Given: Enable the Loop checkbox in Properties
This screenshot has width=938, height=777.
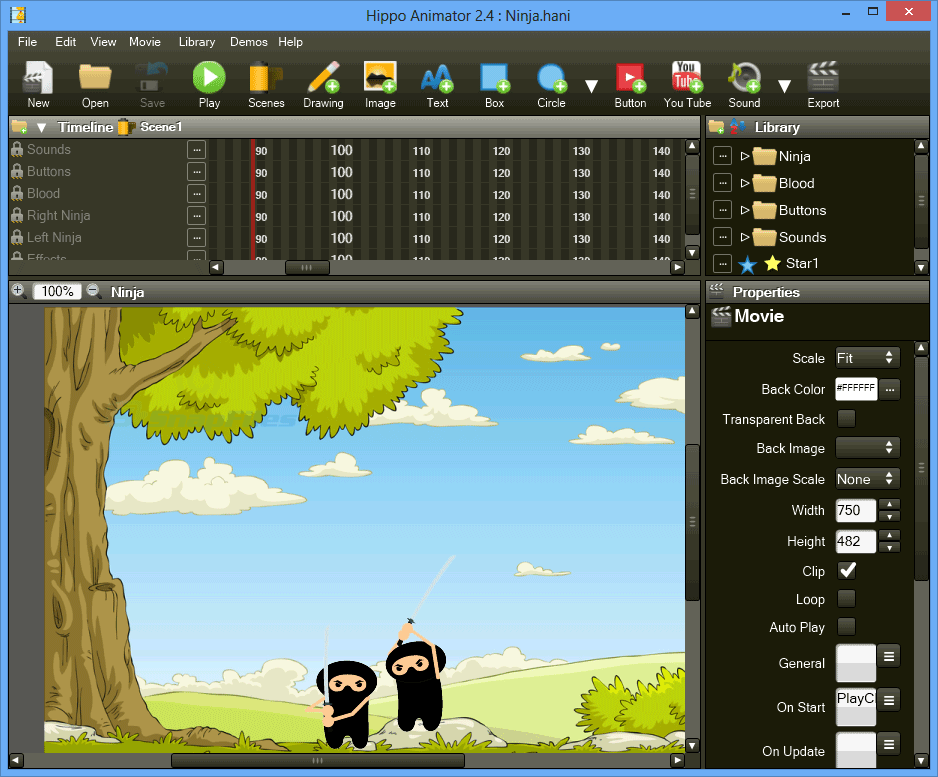Looking at the screenshot, I should [x=845, y=599].
